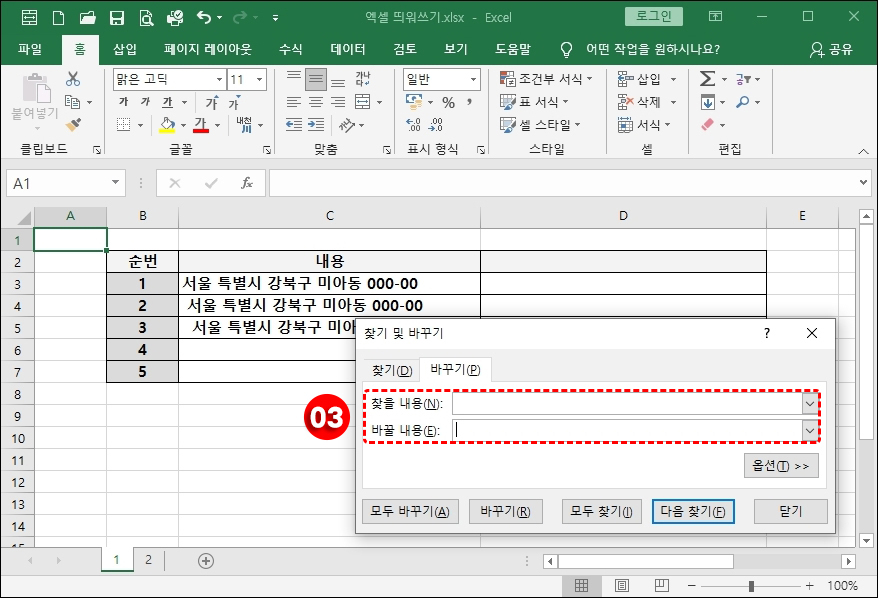Image resolution: width=878 pixels, height=598 pixels.
Task: Click the 바꾸기(R) button
Action: (506, 511)
